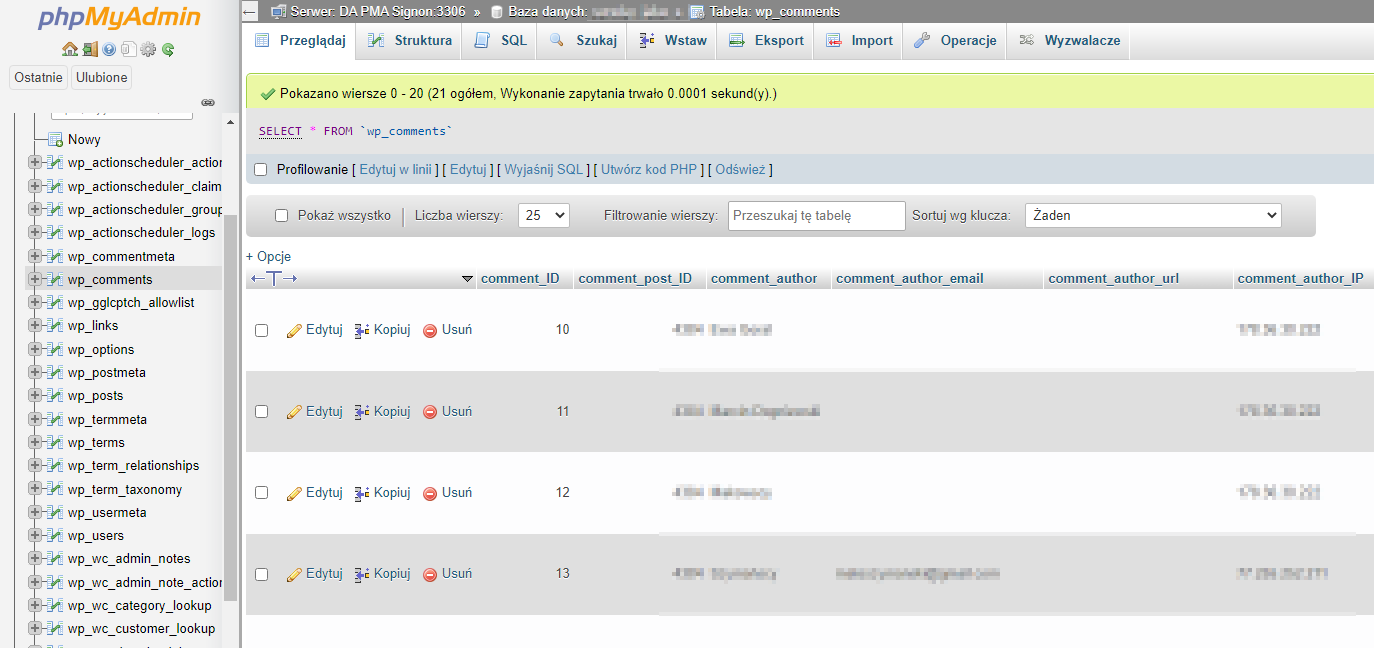
Task: Click the Ulubione button
Action: (x=102, y=77)
